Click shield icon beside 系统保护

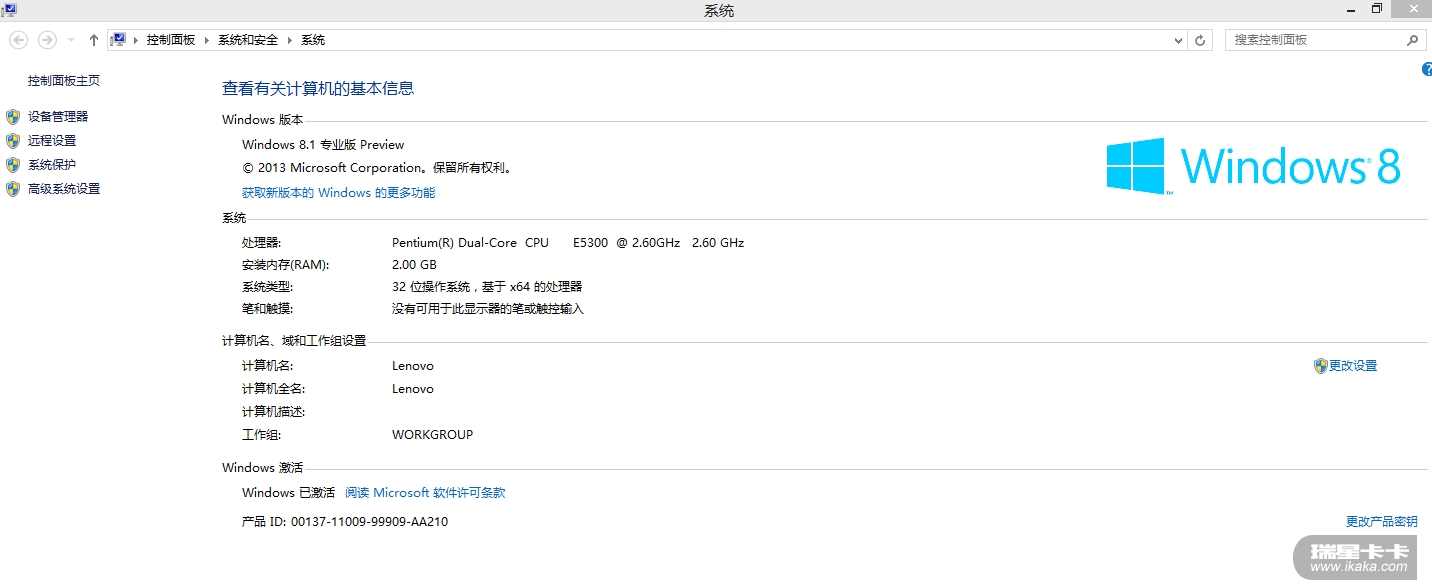[13, 165]
